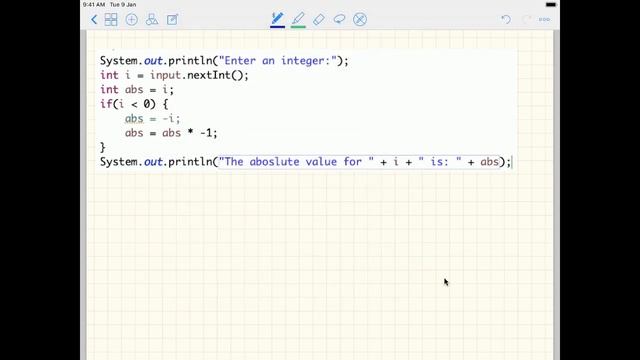640x360 pixels.
Task: Click the ' is: ' string in last line
Action: tap(440, 162)
